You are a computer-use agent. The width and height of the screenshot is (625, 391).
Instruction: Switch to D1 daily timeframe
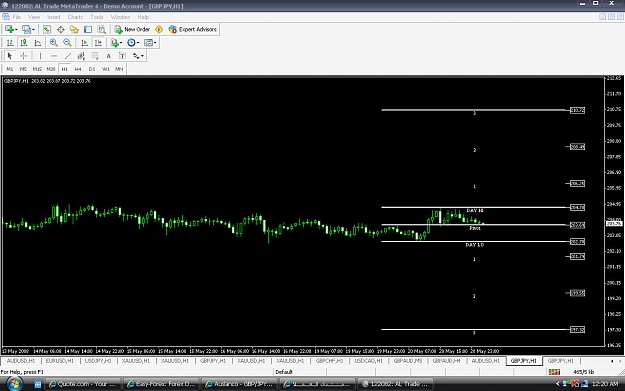click(92, 69)
